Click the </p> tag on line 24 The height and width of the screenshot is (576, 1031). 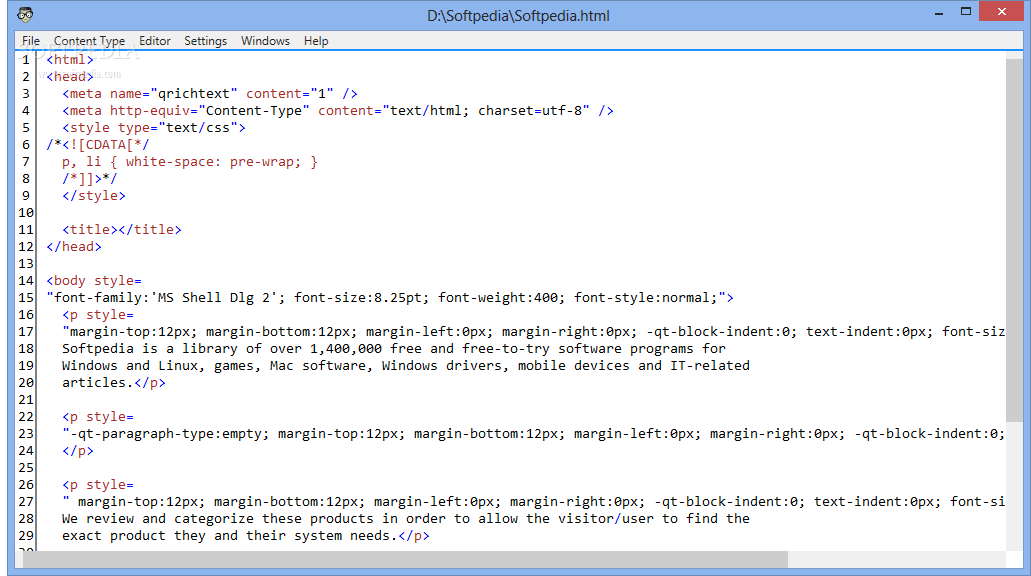tap(78, 451)
